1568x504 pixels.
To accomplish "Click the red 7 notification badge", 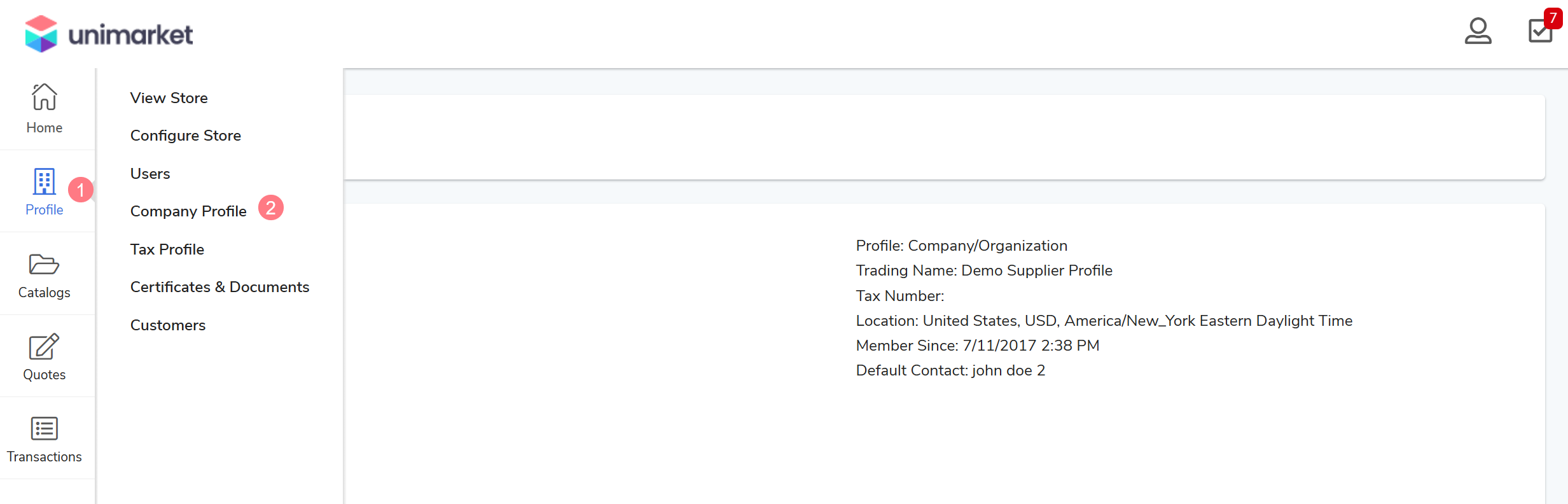I will 1553,18.
